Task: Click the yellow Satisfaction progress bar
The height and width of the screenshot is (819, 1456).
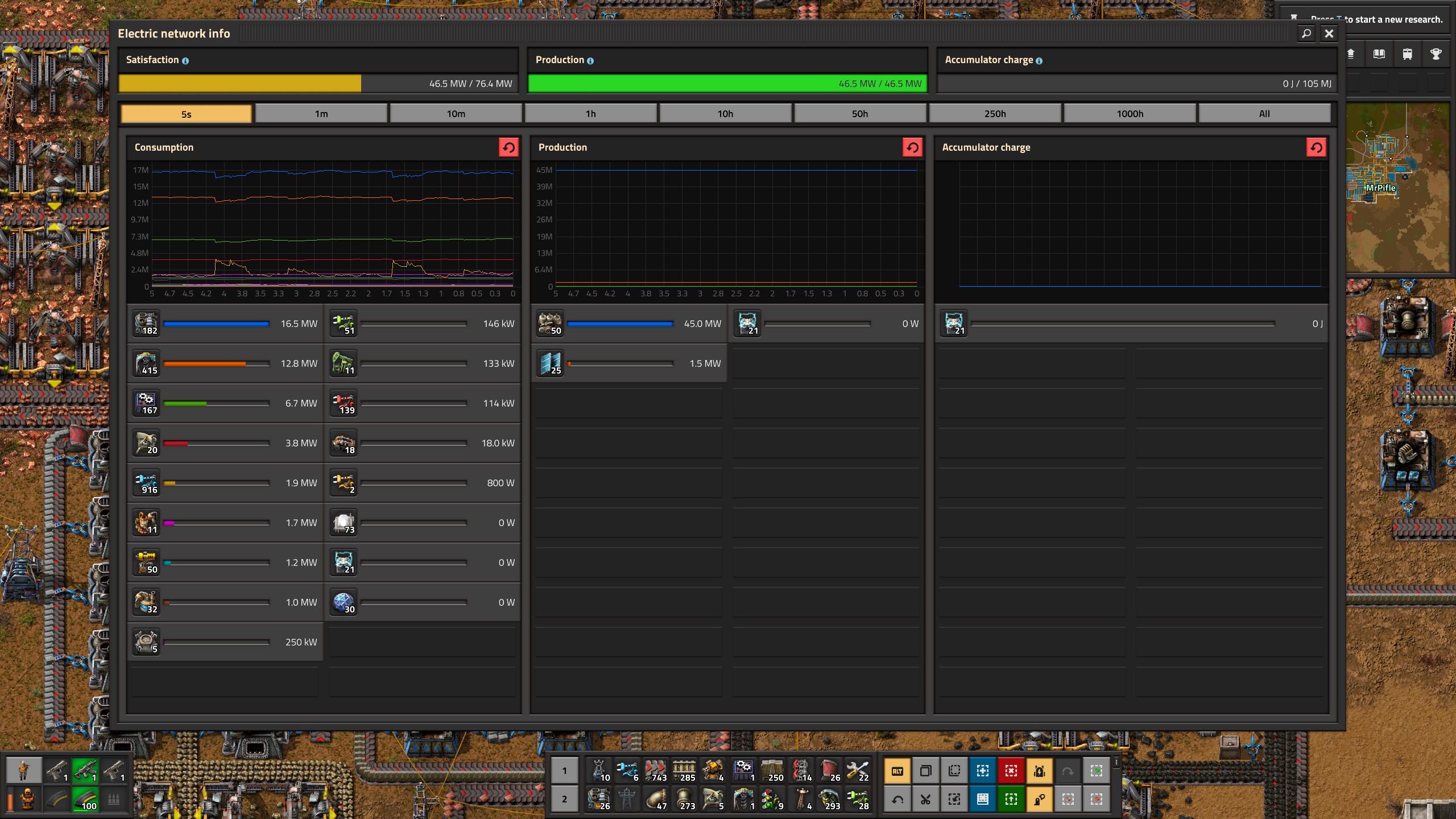Action: coord(318,84)
